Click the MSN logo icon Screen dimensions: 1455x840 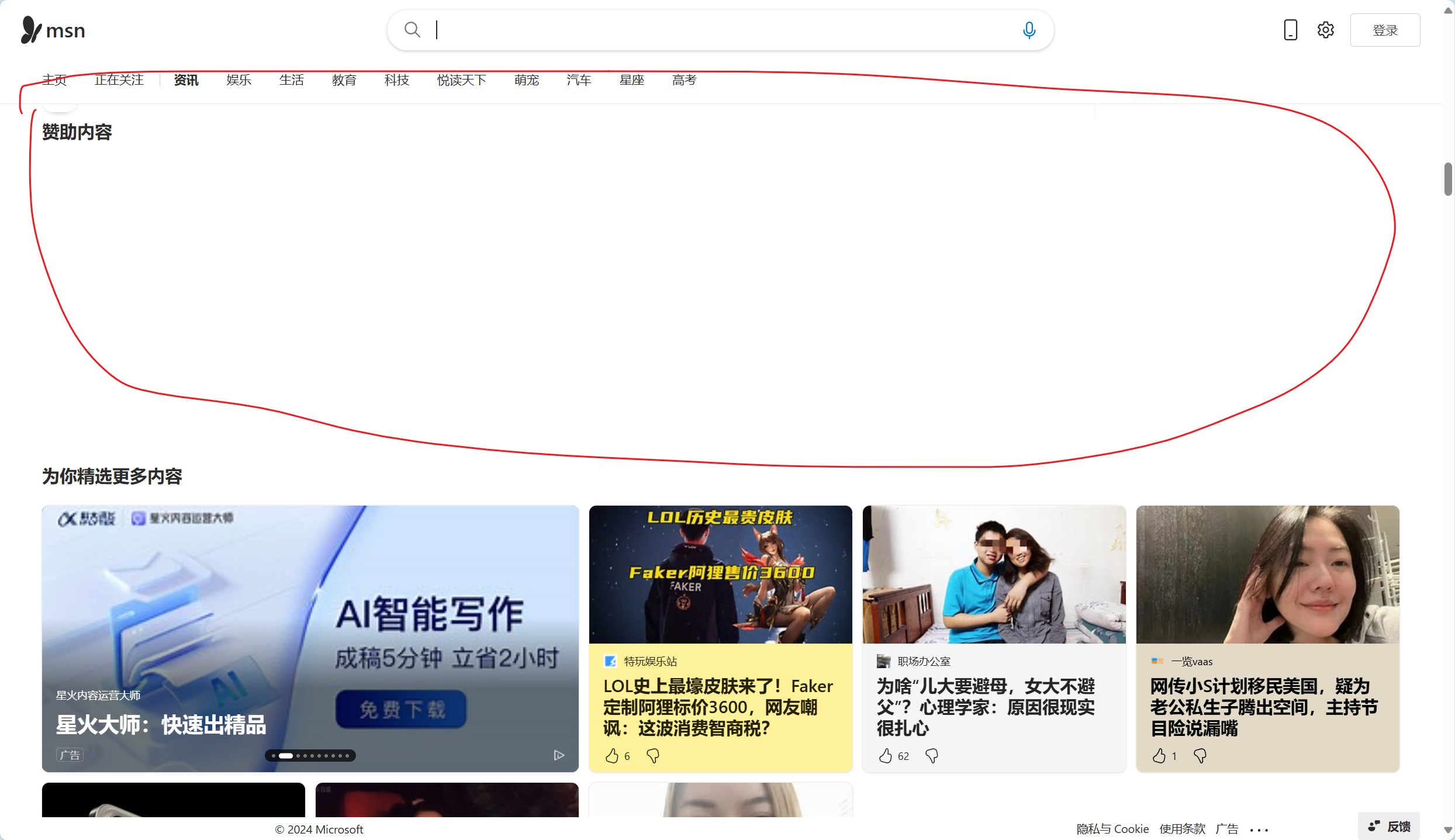[x=30, y=30]
